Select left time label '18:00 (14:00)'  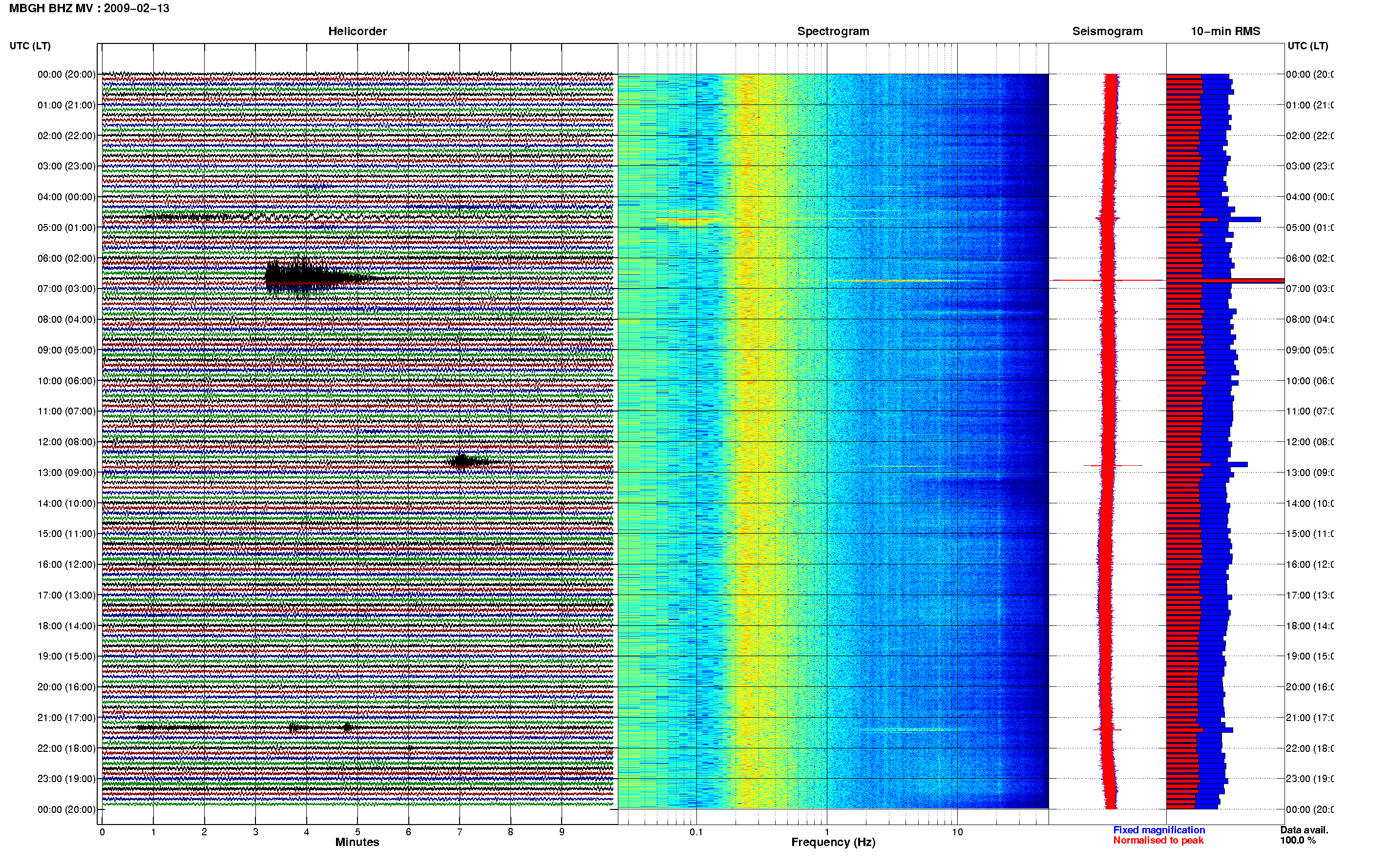click(66, 626)
